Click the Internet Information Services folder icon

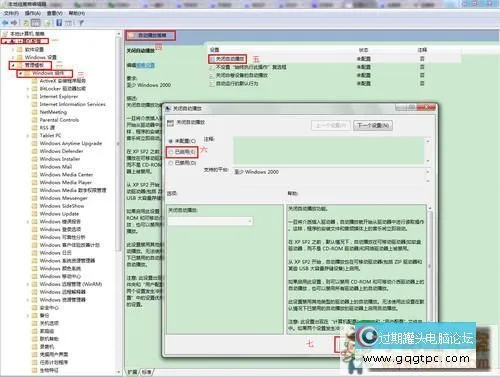[x=34, y=104]
